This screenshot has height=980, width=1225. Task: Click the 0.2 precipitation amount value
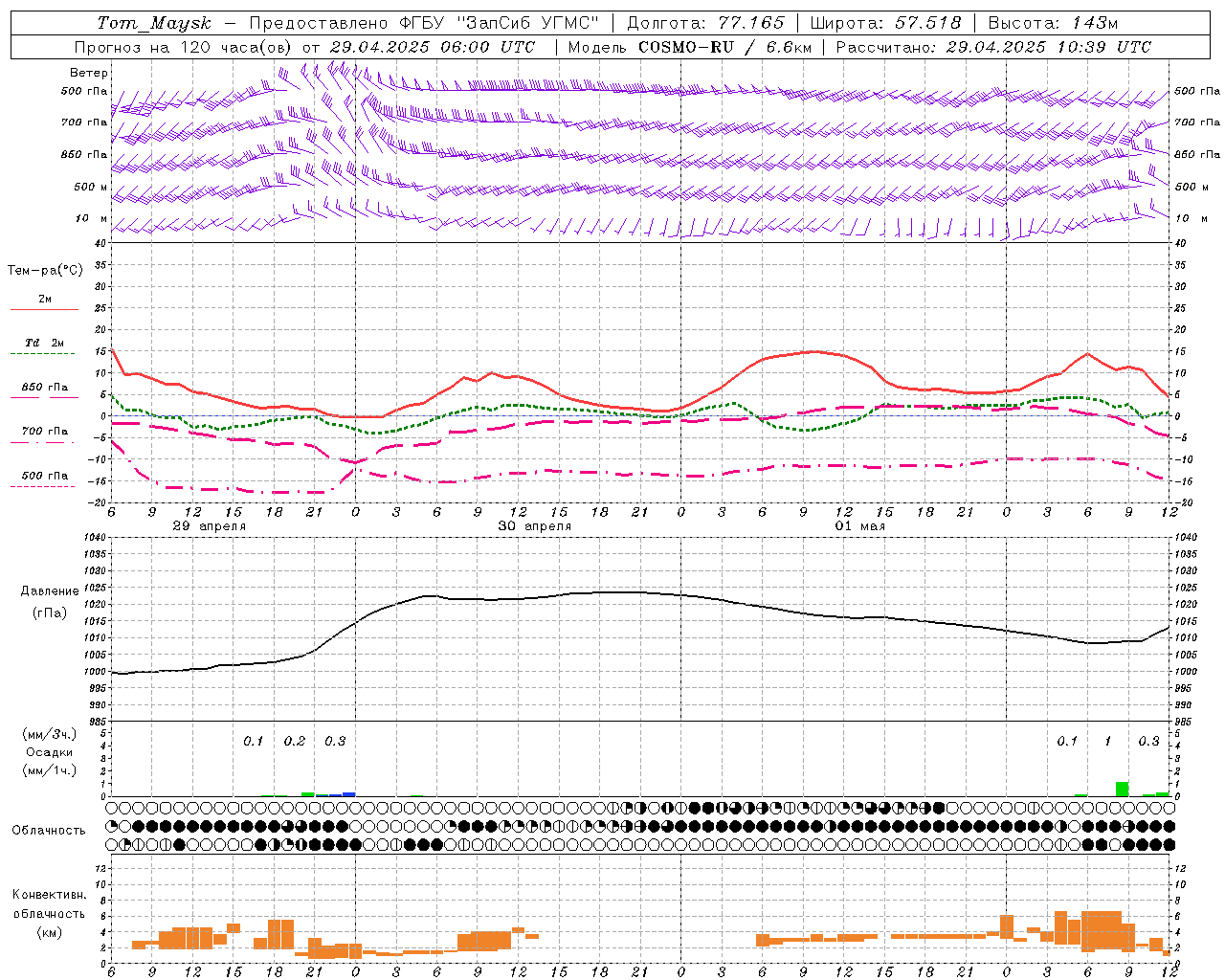[295, 742]
